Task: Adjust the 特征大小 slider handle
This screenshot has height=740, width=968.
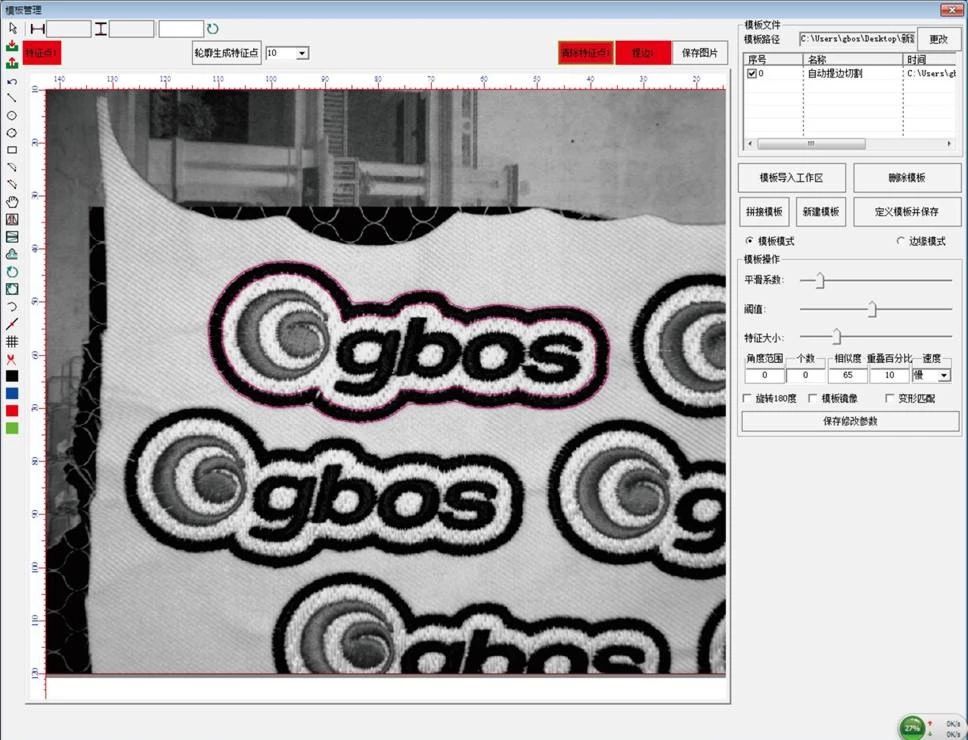Action: click(x=836, y=336)
